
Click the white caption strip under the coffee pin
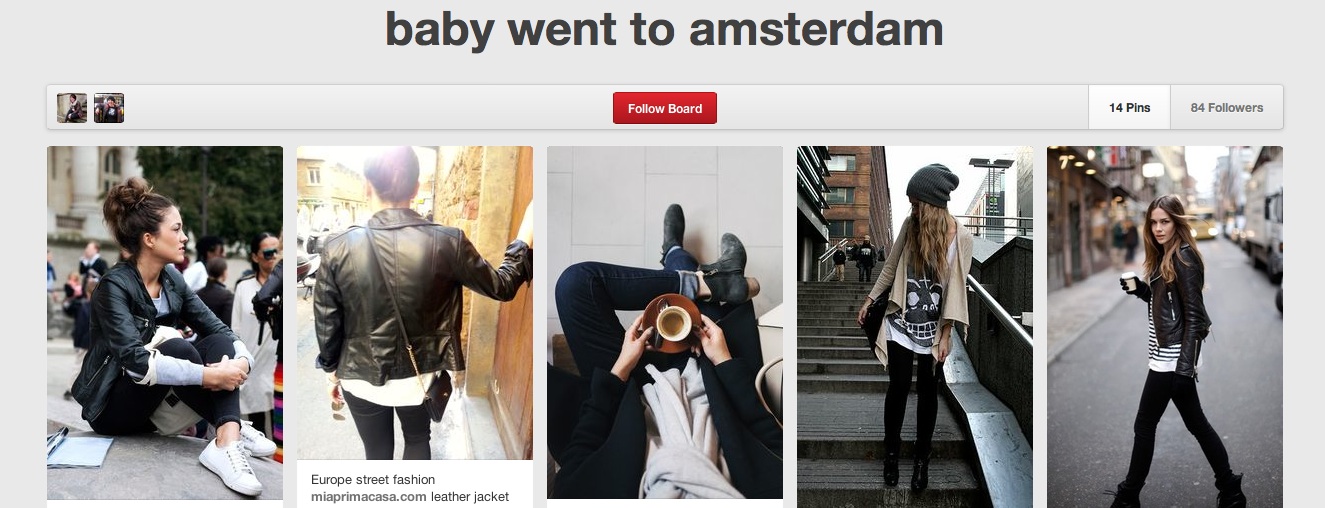pyautogui.click(x=665, y=503)
